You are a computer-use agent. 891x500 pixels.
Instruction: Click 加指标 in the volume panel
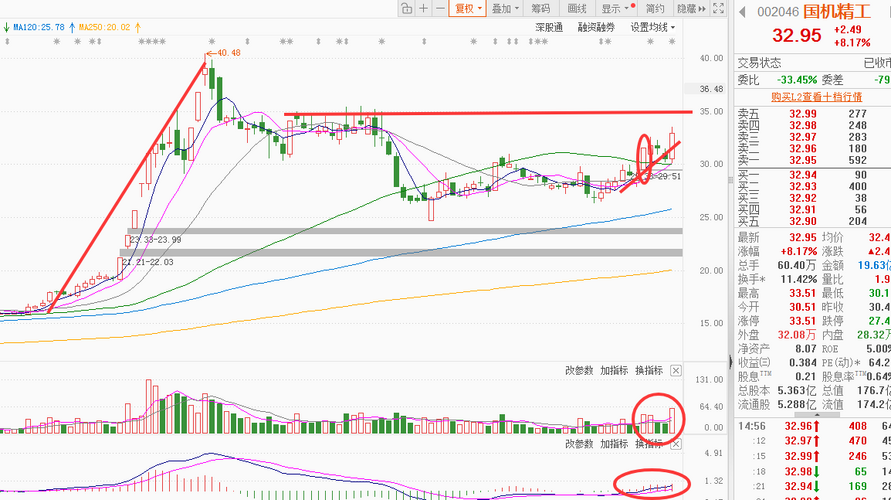pos(614,370)
